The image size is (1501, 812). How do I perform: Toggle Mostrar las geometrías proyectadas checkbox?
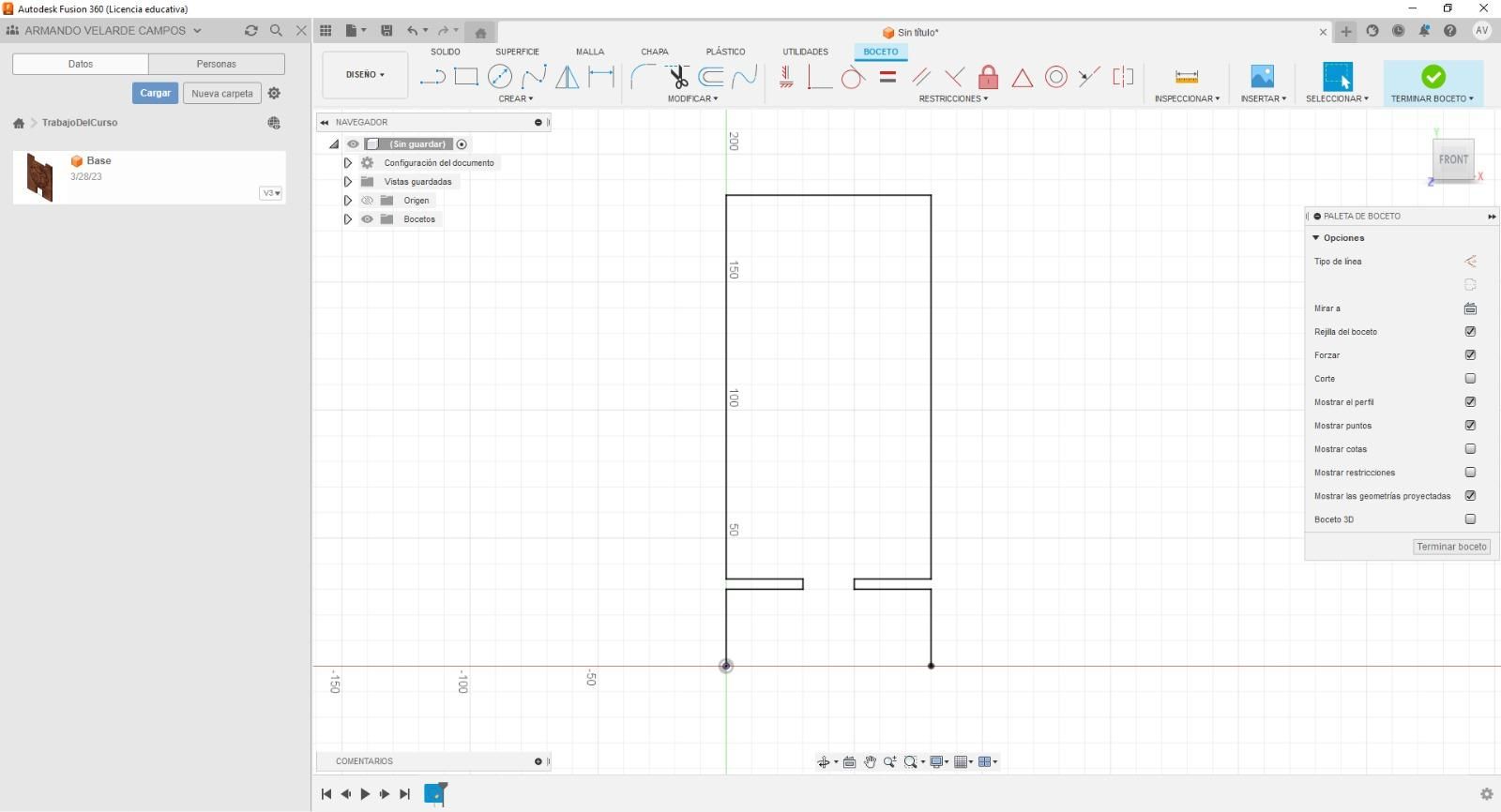(1470, 496)
